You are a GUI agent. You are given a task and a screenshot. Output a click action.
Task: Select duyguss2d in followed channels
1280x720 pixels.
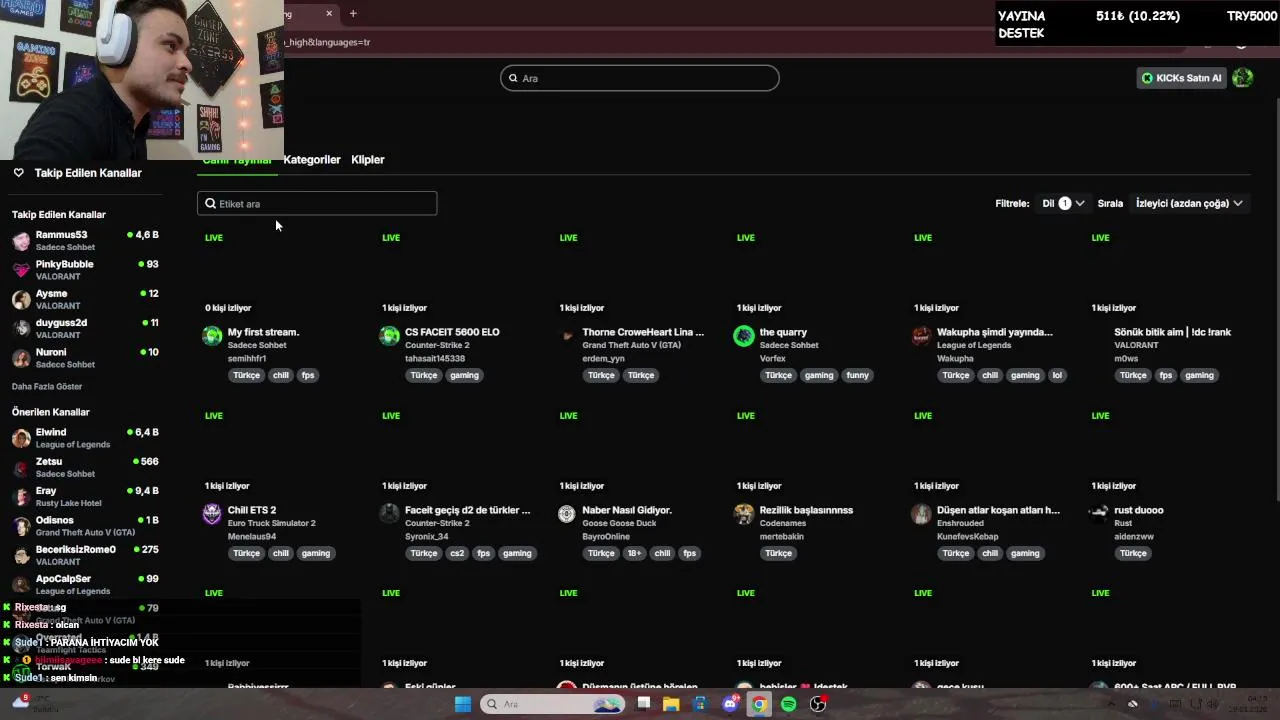tap(86, 328)
